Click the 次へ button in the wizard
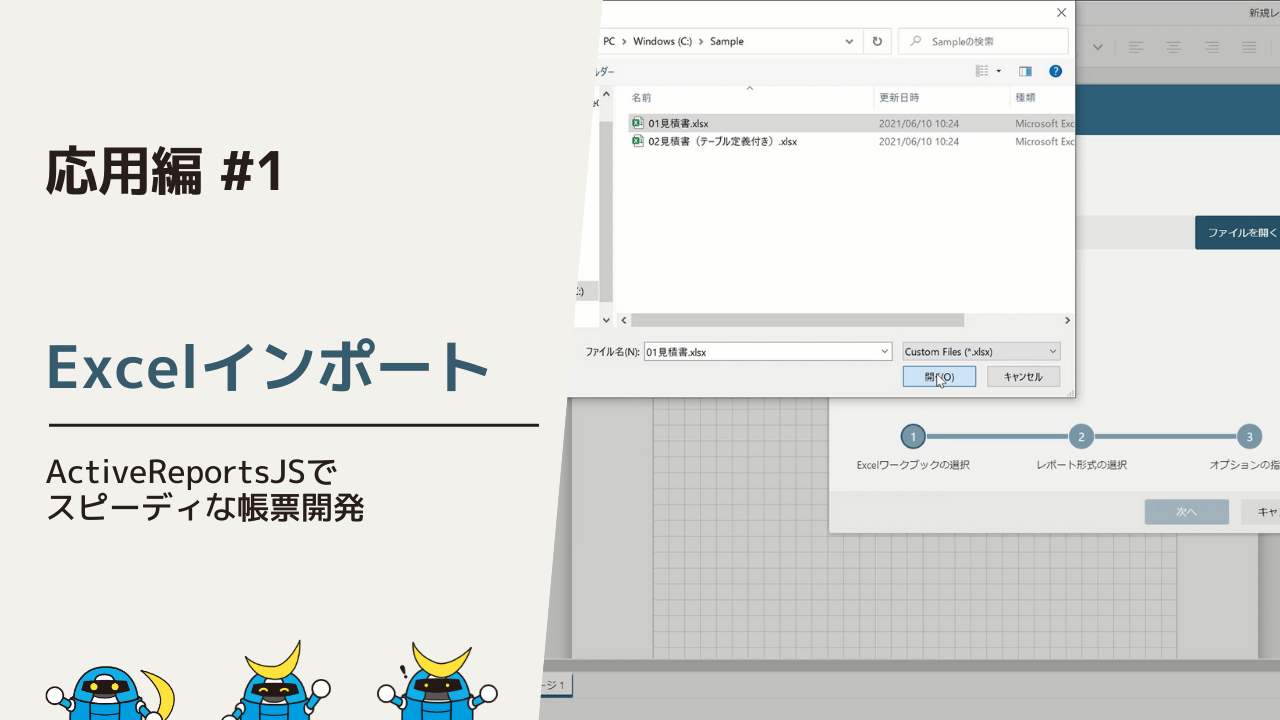The height and width of the screenshot is (720, 1280). click(x=1187, y=511)
